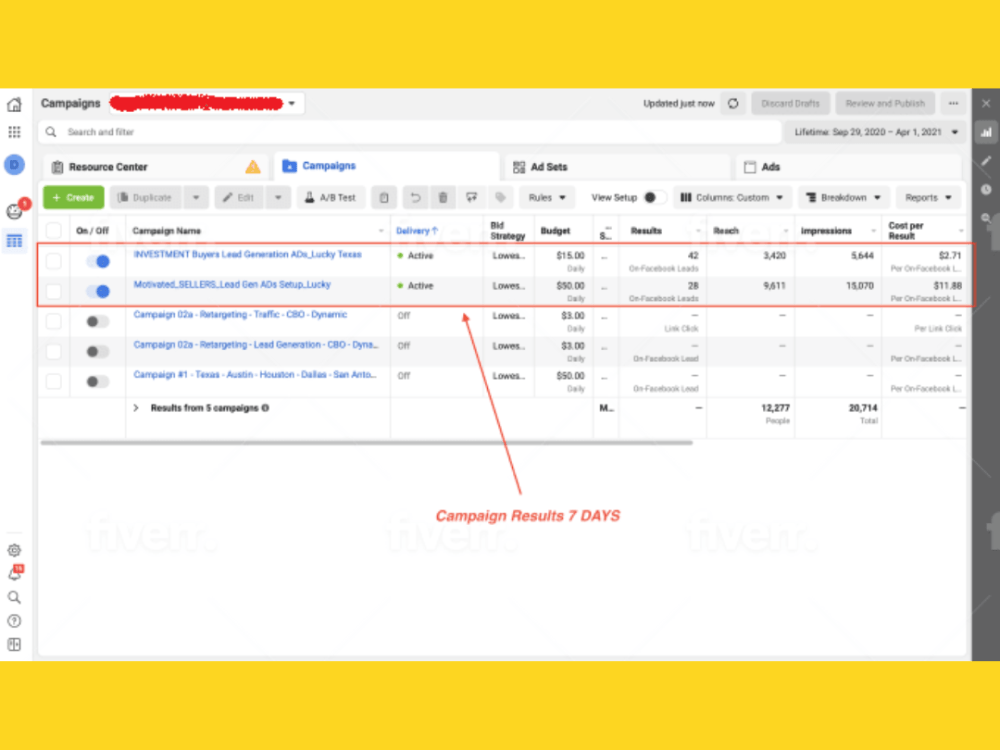
Task: Click the Duplicate button
Action: [x=147, y=198]
